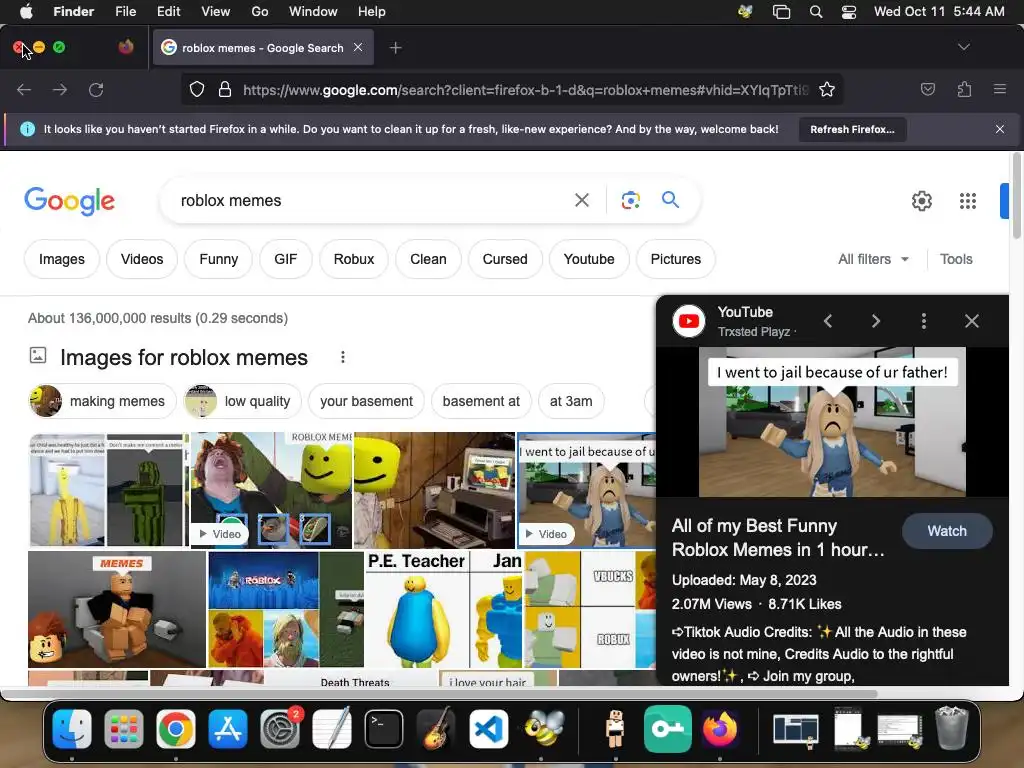The width and height of the screenshot is (1024, 768).
Task: Click the Watch button
Action: coord(947,531)
